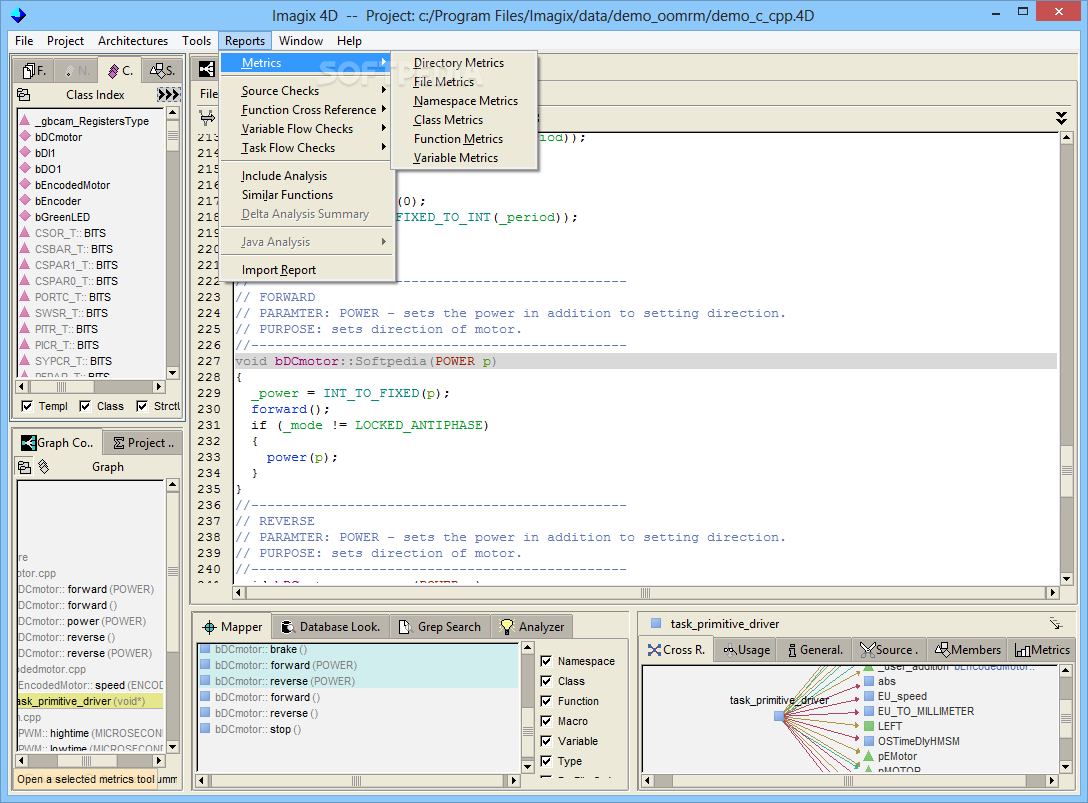The height and width of the screenshot is (803, 1088).
Task: Expand the Java Analysis submenu
Action: coord(307,242)
